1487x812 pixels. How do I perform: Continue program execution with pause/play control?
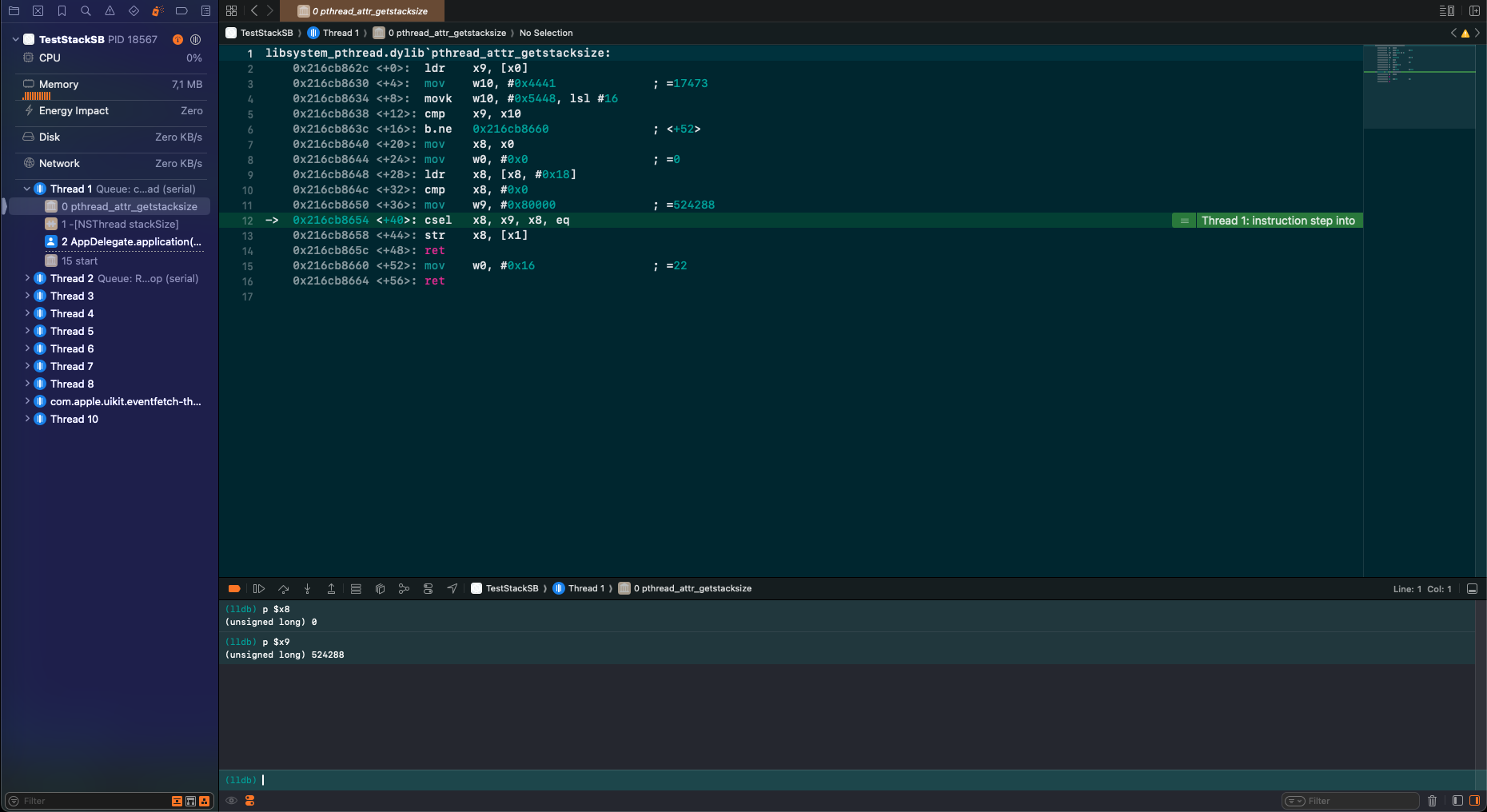coord(258,588)
